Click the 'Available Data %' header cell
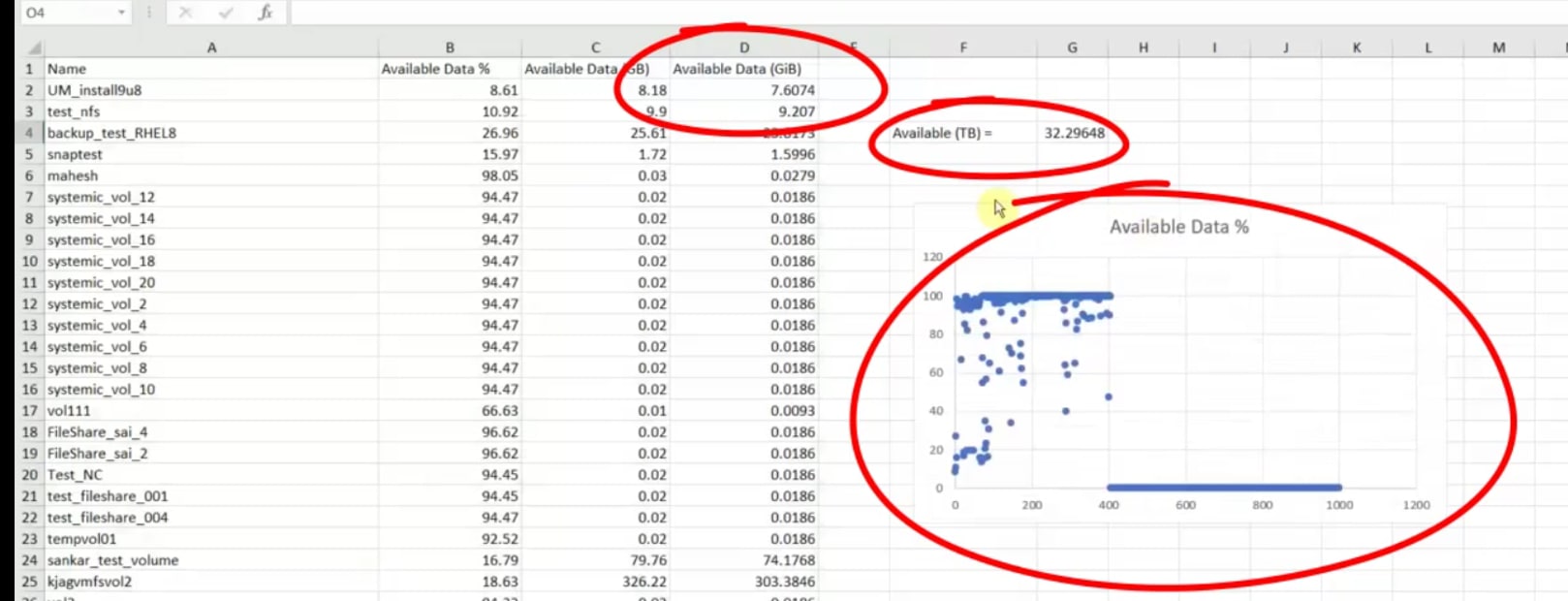The image size is (1568, 601). tap(450, 69)
